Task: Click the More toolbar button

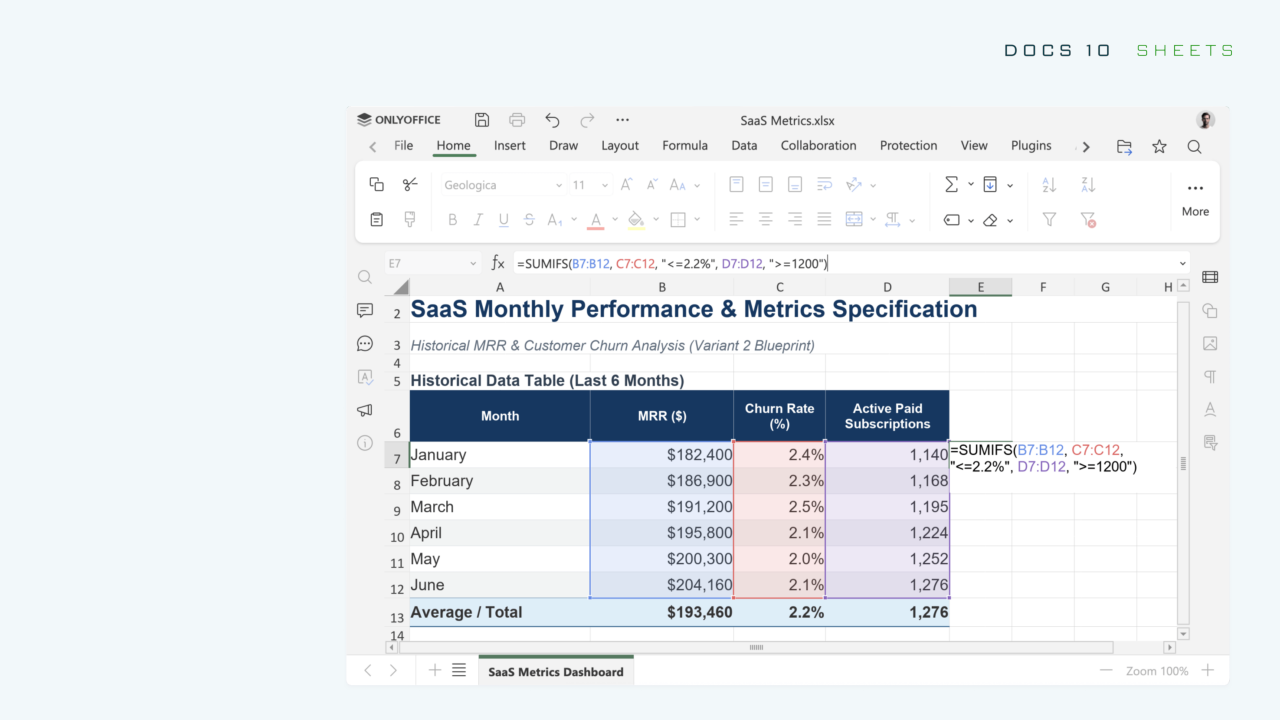Action: (x=1195, y=199)
